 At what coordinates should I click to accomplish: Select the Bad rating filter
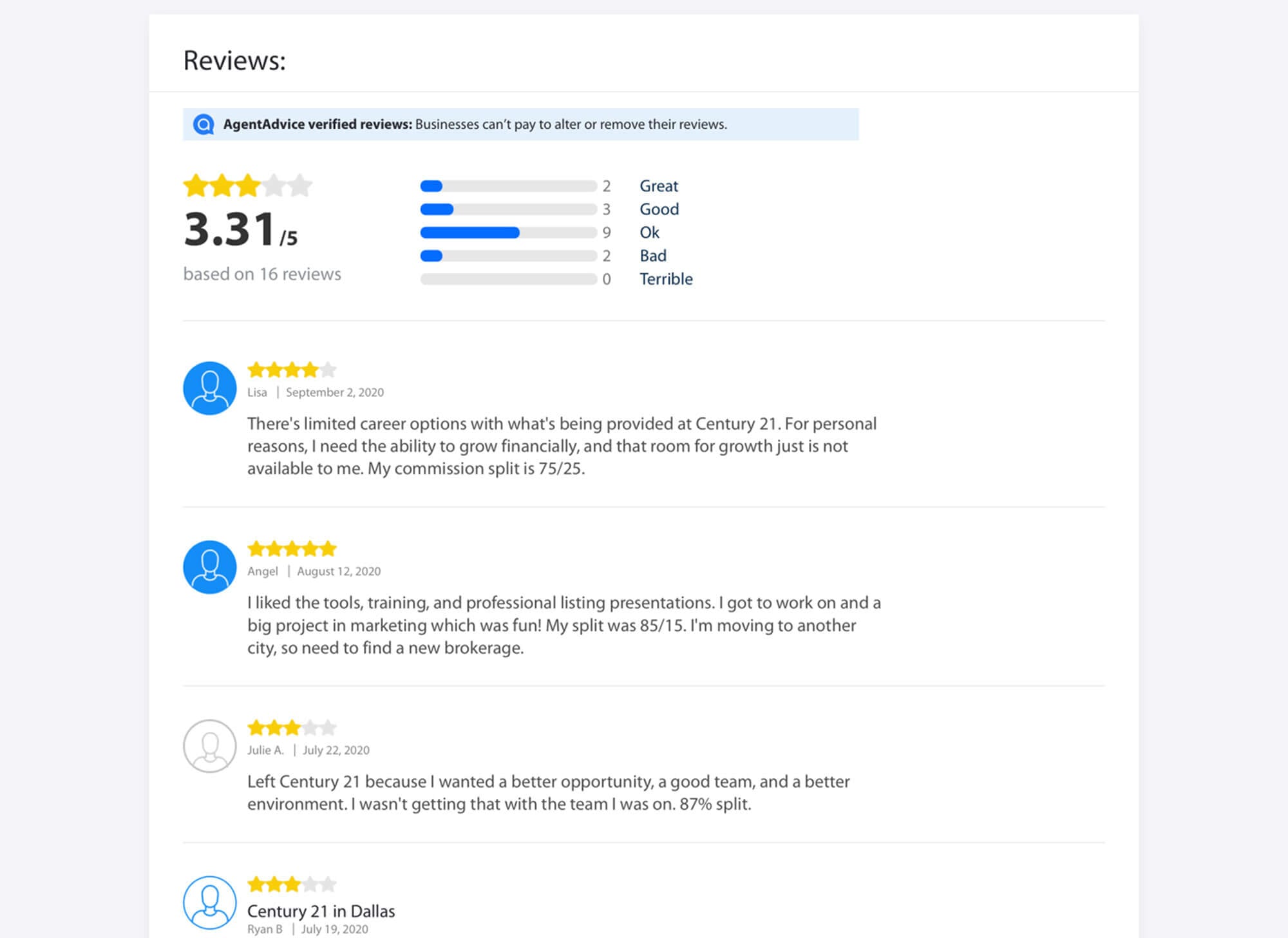tap(653, 256)
